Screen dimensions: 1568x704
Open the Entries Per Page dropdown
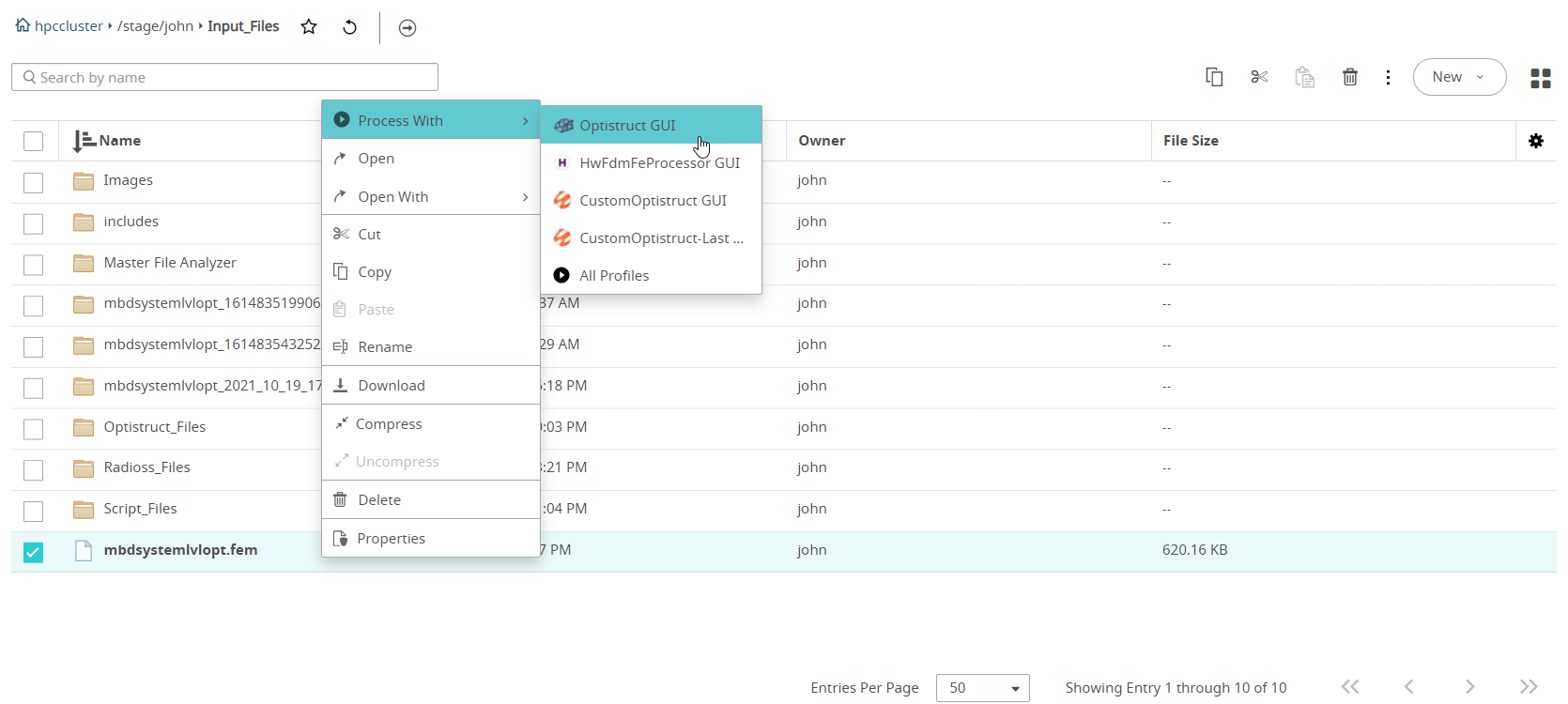(x=982, y=688)
